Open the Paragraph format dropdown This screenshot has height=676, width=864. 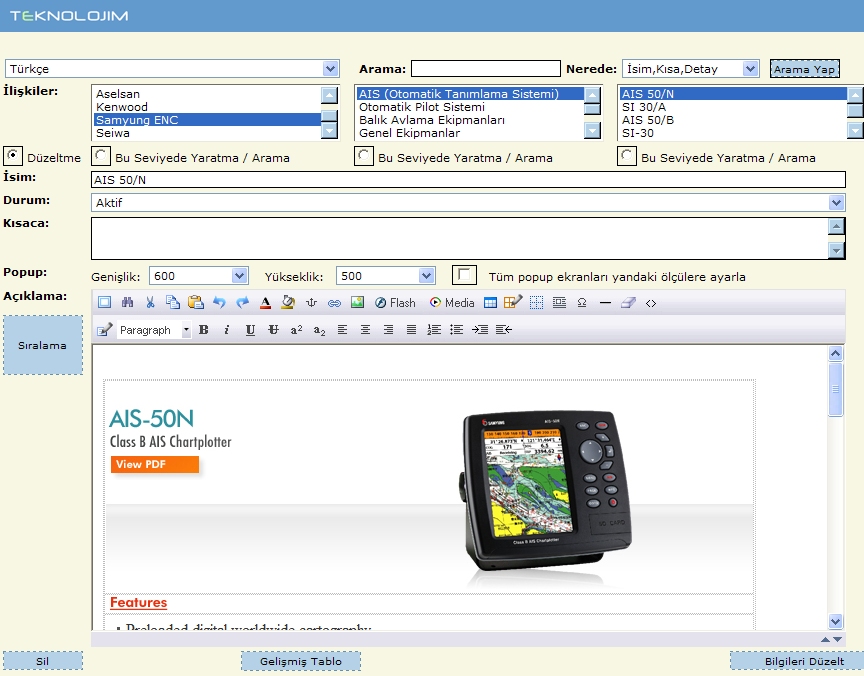pos(154,329)
